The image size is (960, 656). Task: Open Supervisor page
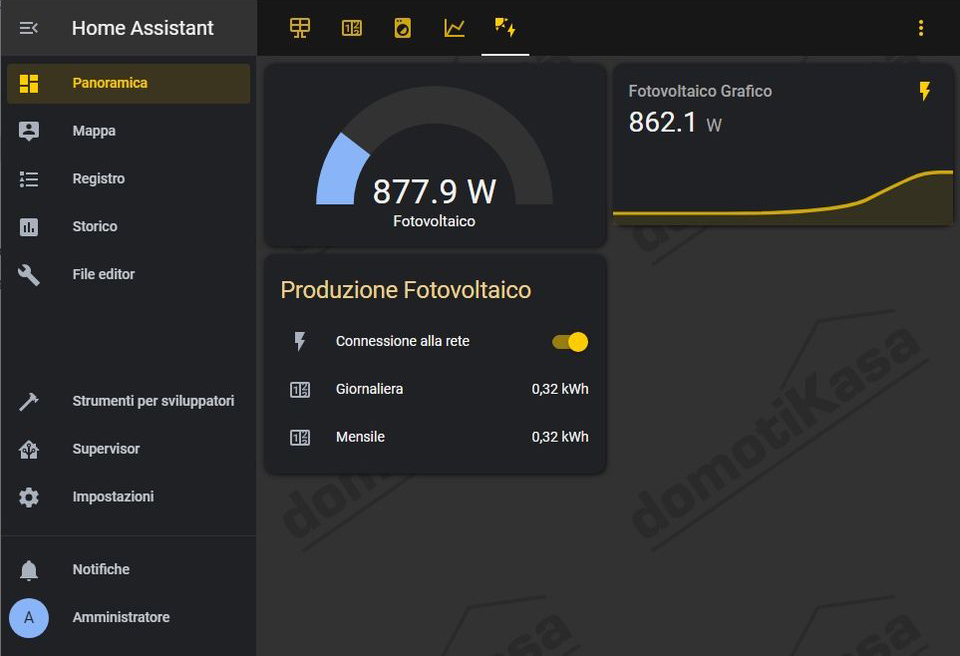[x=129, y=449]
